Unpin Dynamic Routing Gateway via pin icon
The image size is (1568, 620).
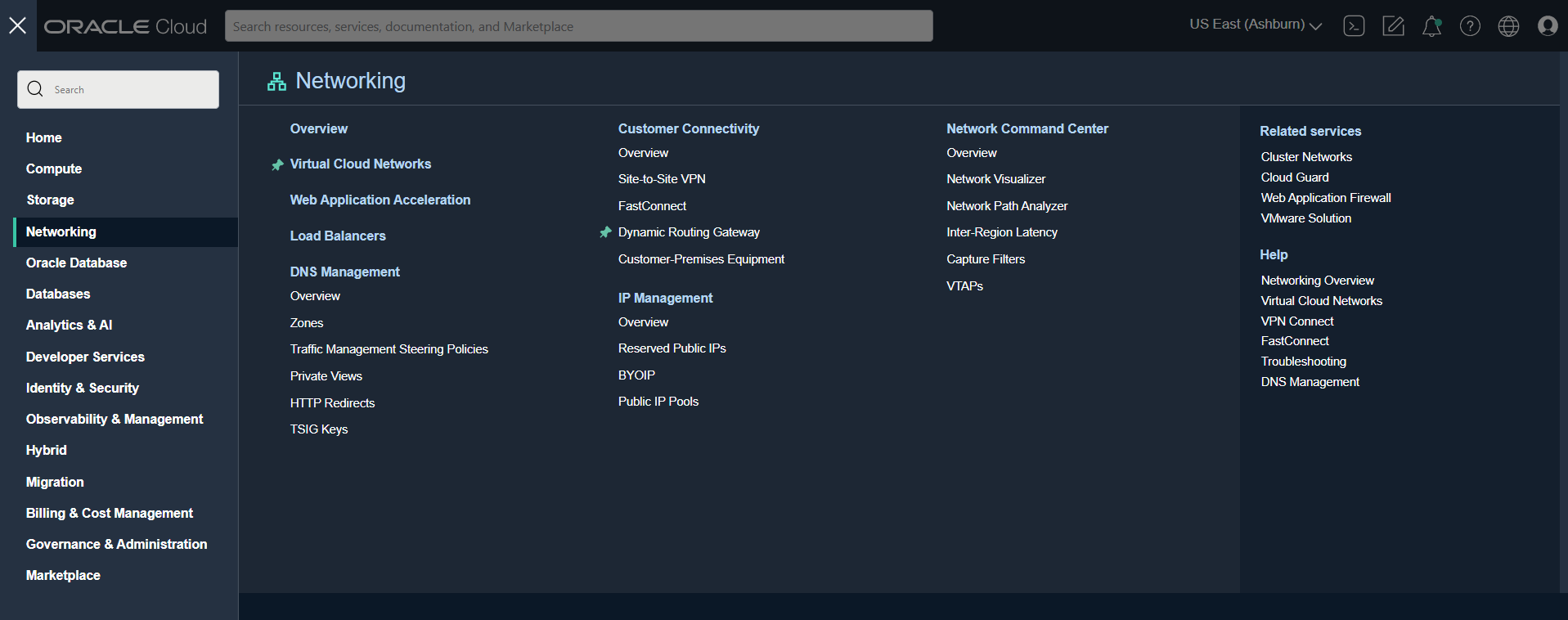[x=605, y=232]
